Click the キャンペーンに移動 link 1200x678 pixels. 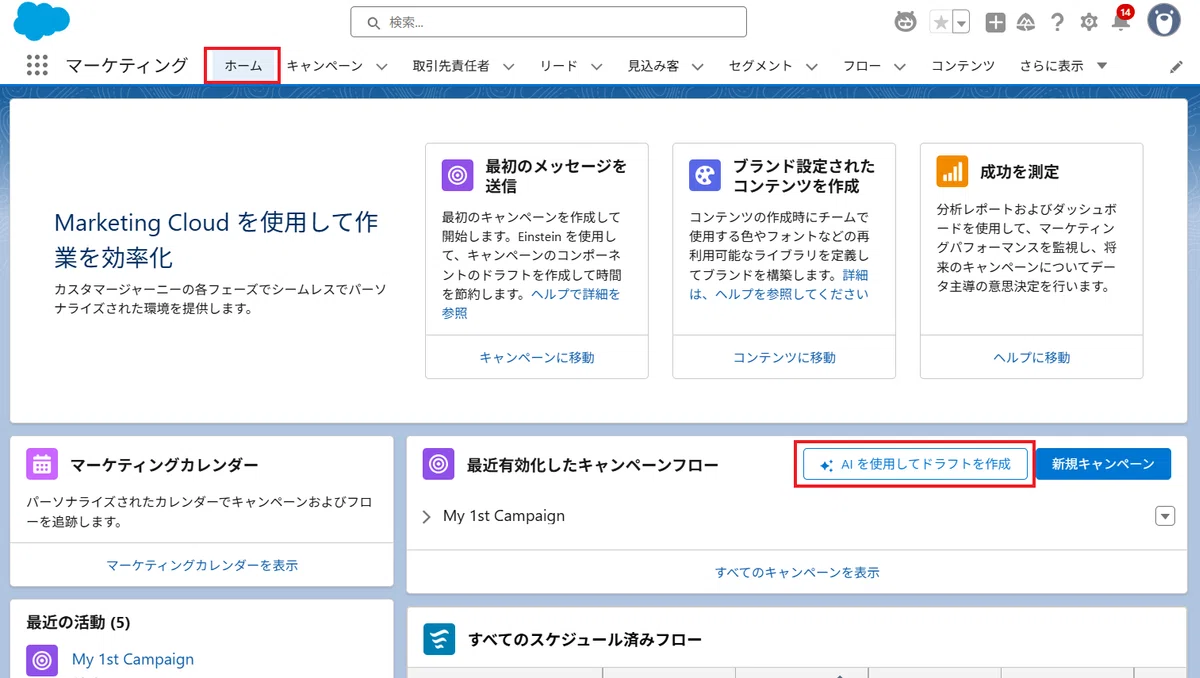(537, 357)
